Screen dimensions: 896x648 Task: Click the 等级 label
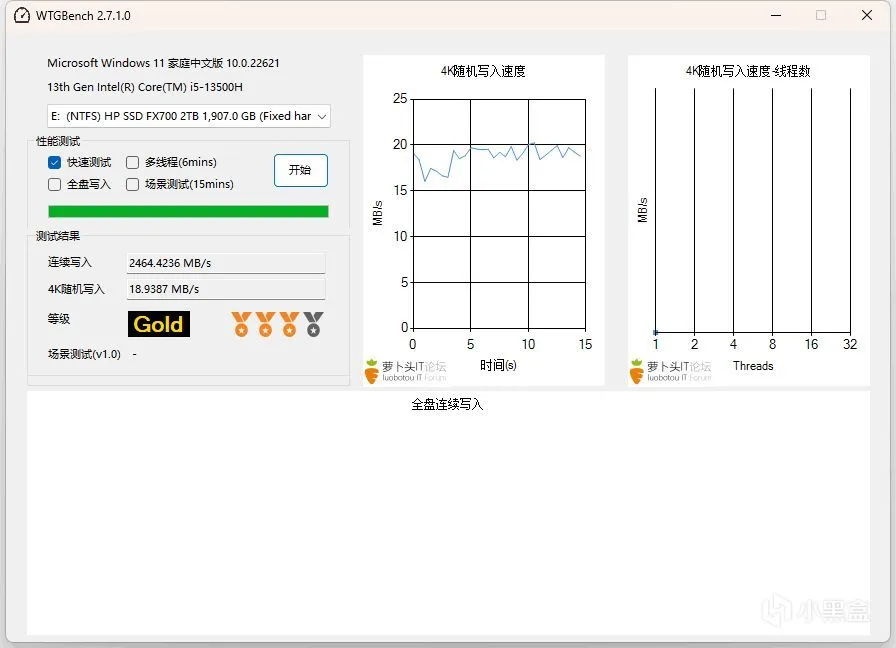pos(59,319)
